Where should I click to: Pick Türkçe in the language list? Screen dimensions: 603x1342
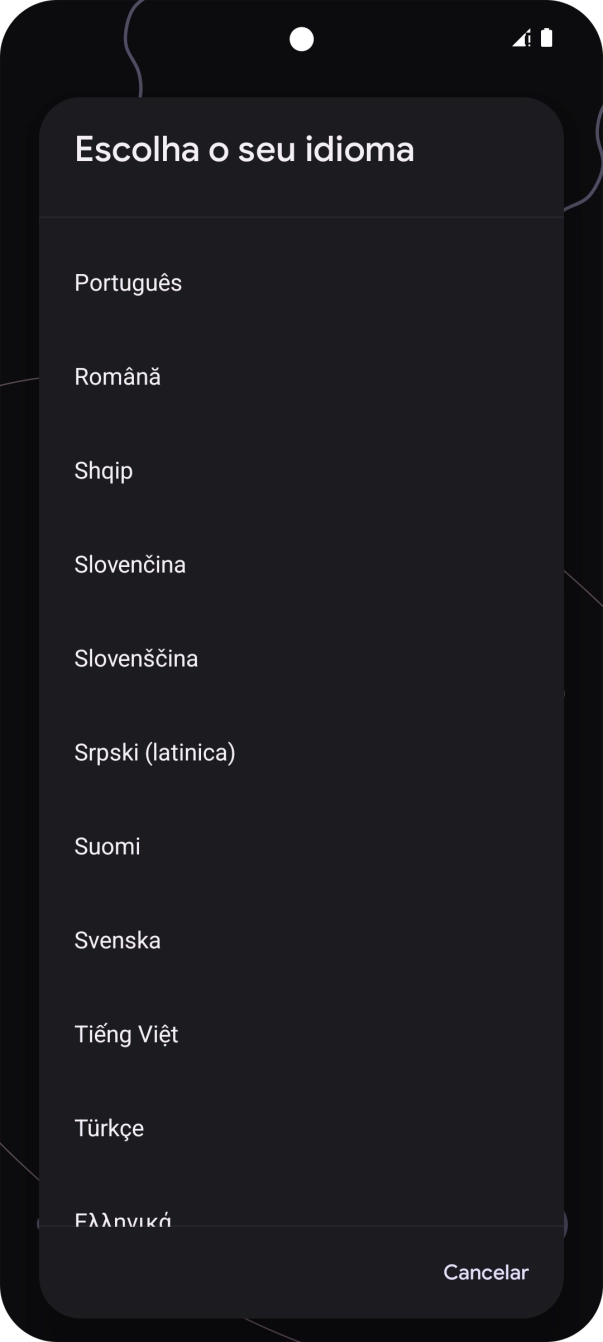109,1129
